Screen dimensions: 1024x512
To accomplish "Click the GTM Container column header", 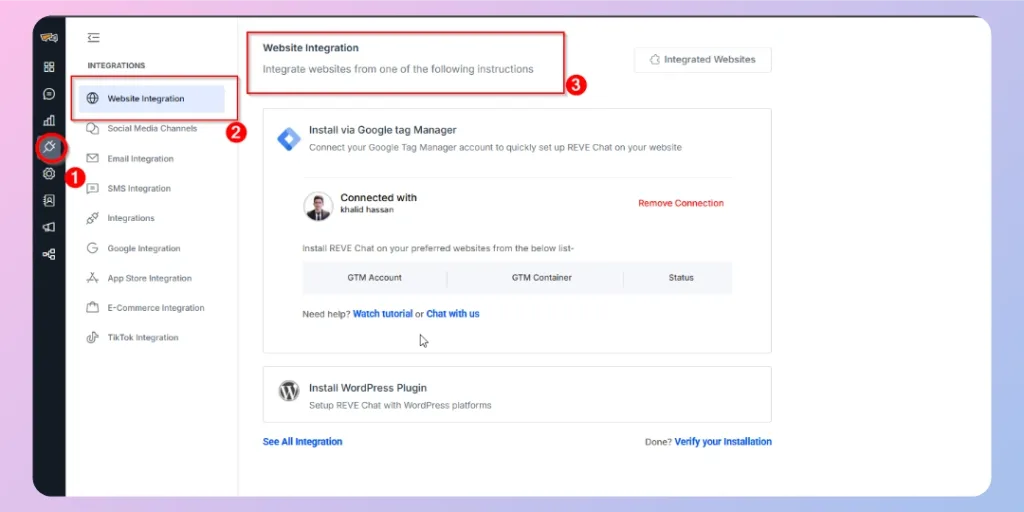I will point(541,278).
